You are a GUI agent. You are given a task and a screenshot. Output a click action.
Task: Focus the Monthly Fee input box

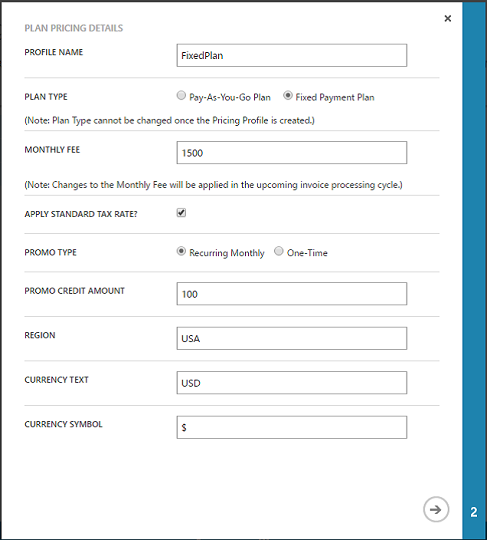click(x=292, y=153)
